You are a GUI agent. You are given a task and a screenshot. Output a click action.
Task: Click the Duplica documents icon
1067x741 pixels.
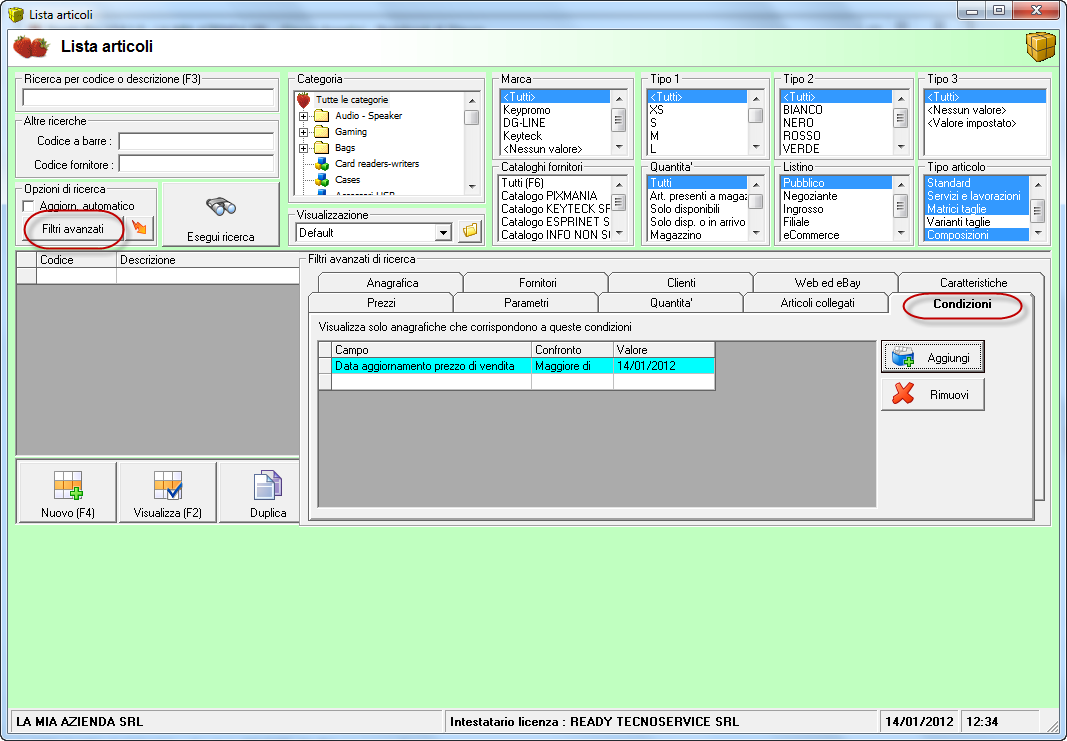pos(267,485)
